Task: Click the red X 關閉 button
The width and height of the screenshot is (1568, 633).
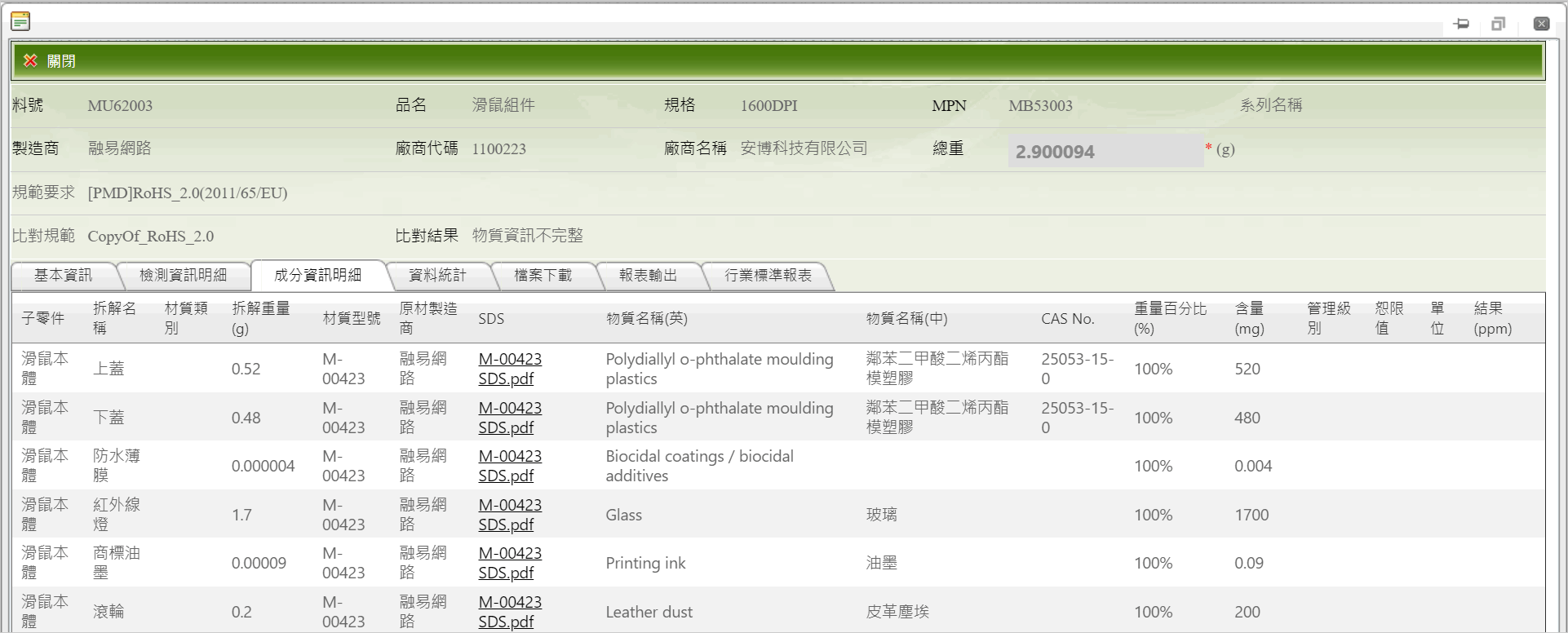Action: [50, 61]
